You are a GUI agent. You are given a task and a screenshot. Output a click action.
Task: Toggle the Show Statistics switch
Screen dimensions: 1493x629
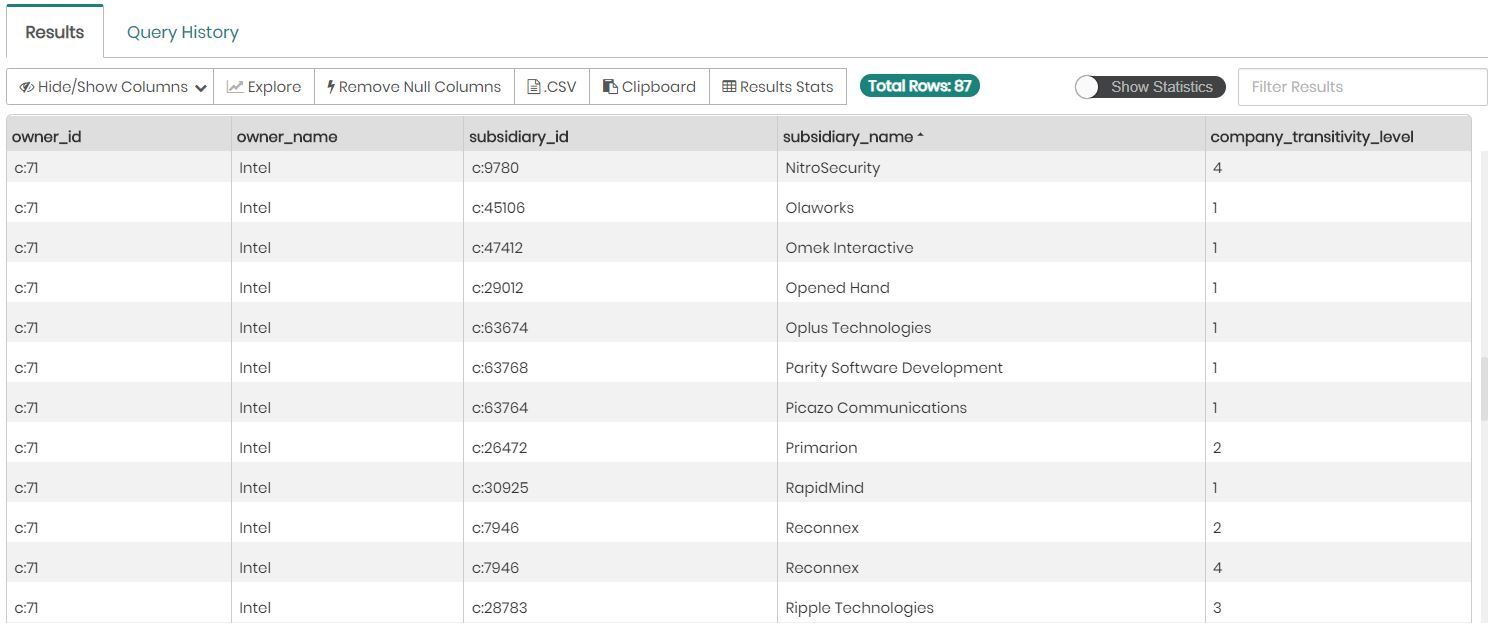pos(1150,87)
